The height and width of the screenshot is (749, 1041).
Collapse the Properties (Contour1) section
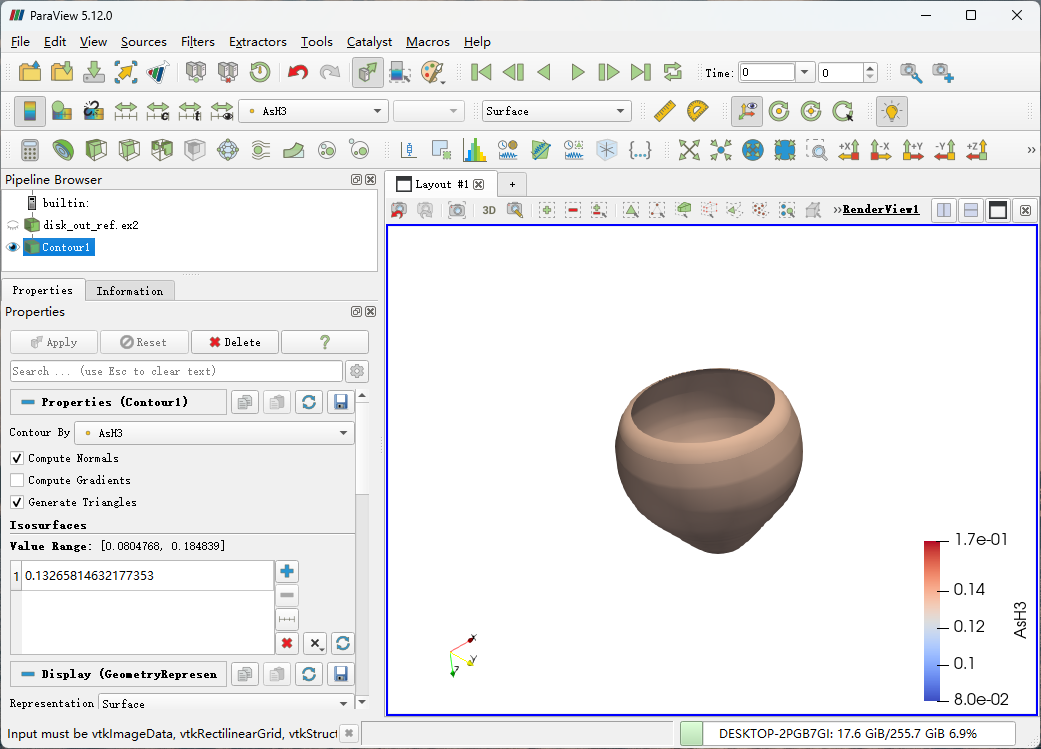coord(28,402)
